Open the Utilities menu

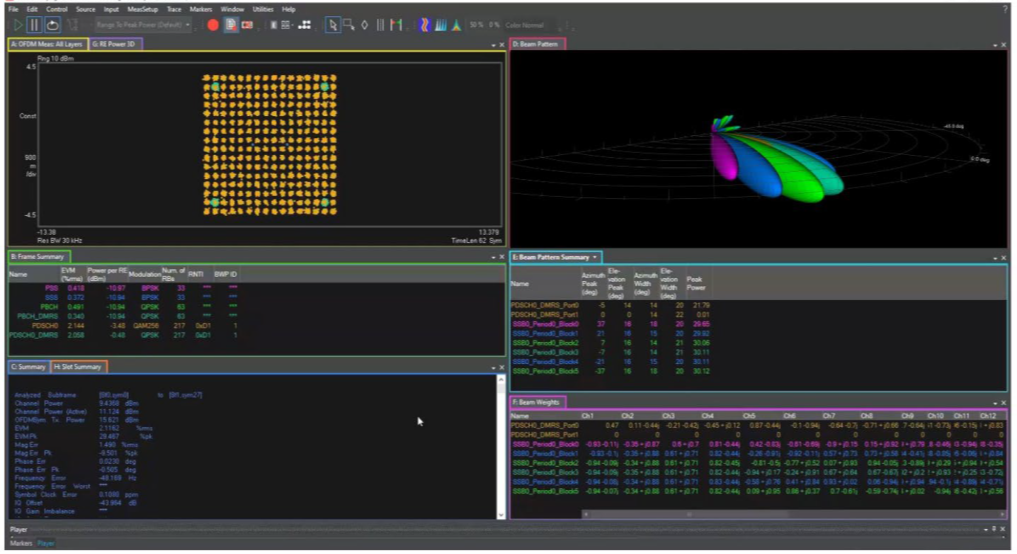[x=264, y=8]
